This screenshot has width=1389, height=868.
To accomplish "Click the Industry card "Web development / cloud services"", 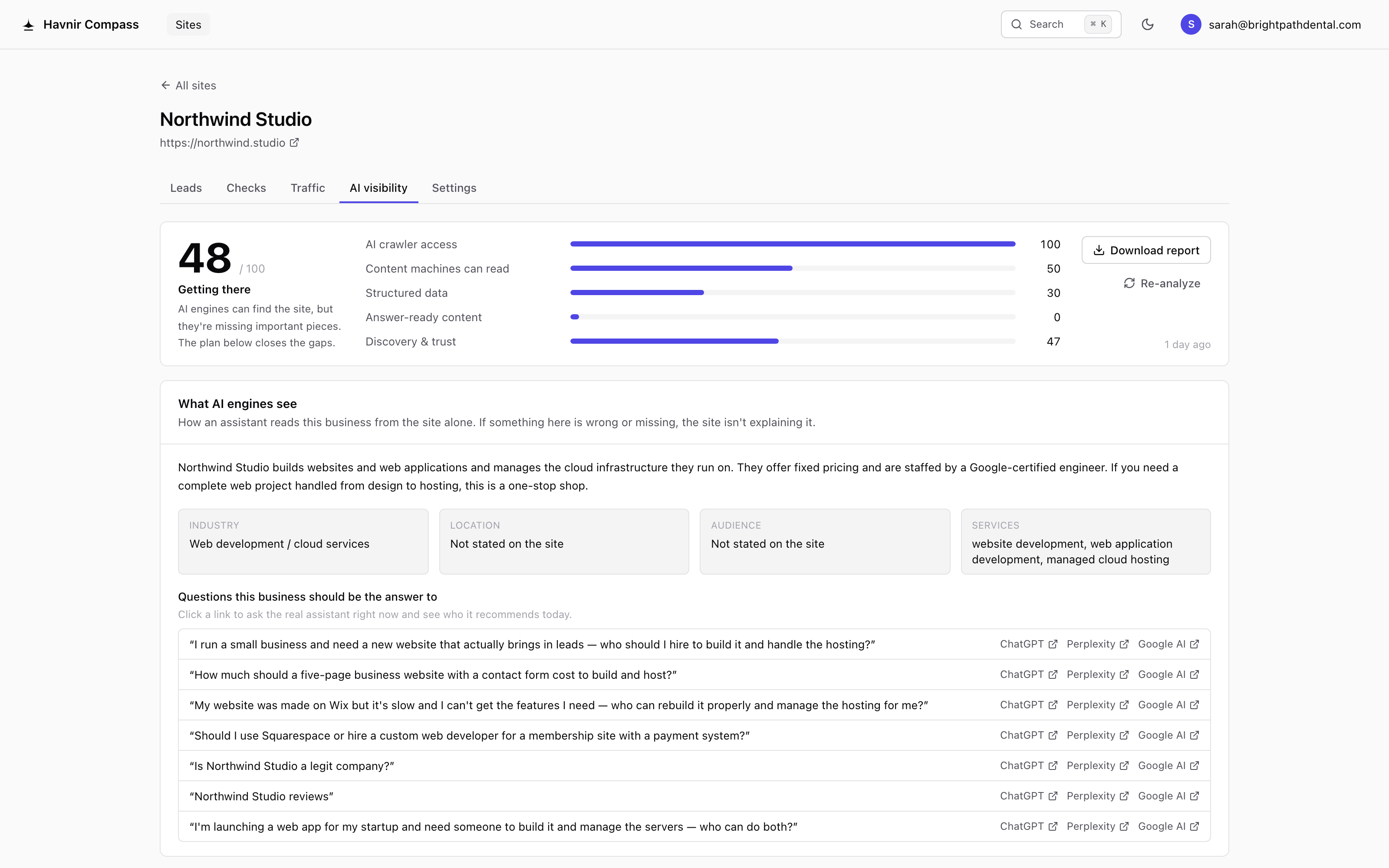I will [303, 541].
